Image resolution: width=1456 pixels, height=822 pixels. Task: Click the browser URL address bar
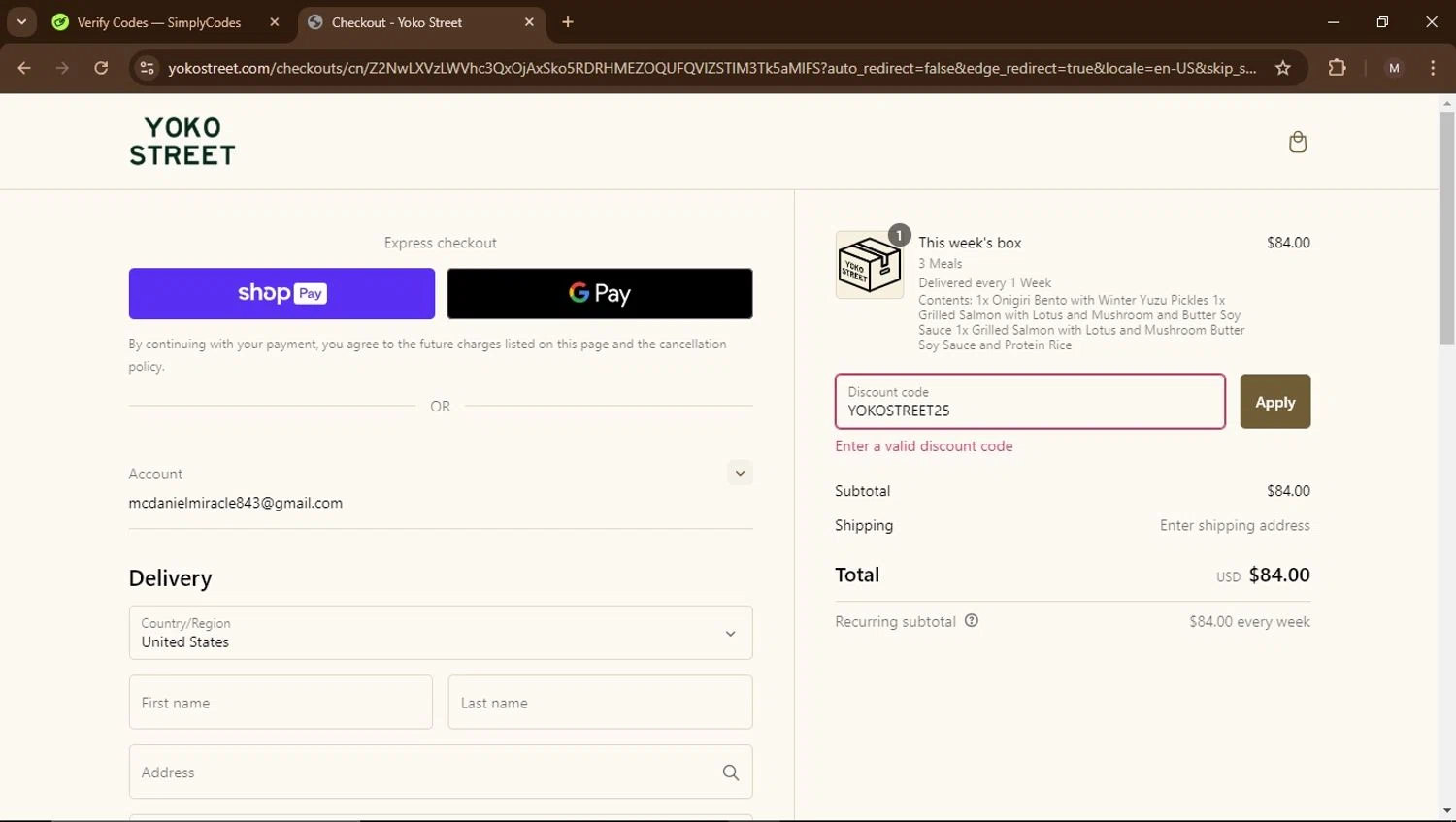pos(711,68)
